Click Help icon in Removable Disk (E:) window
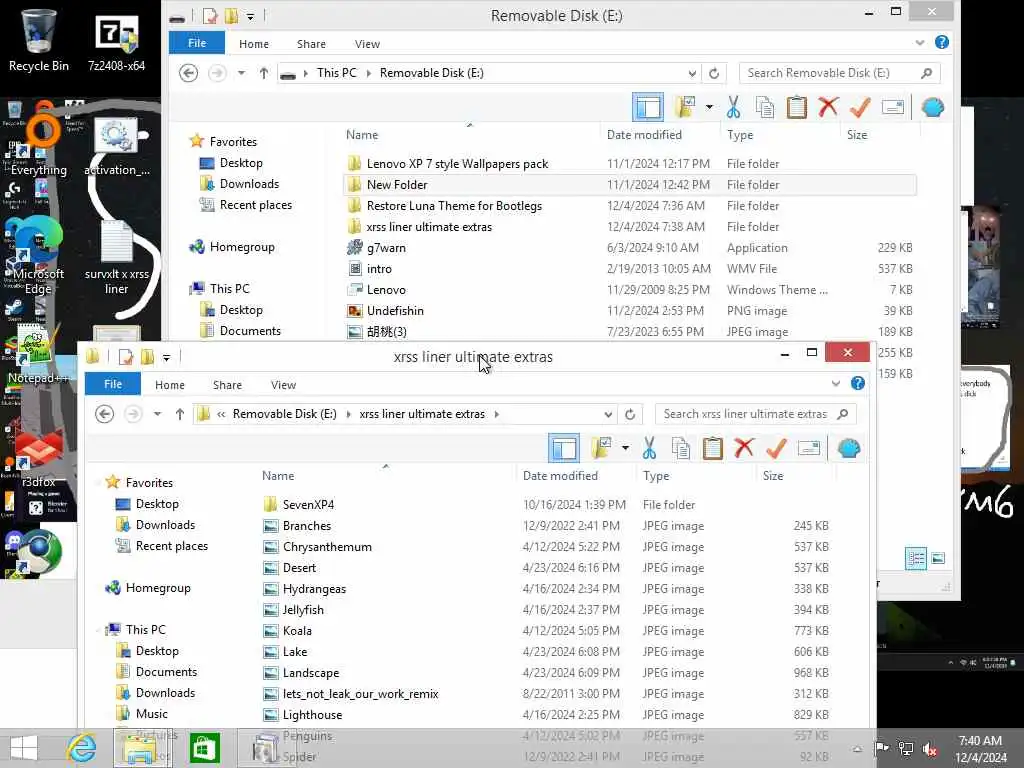This screenshot has width=1024, height=768. tap(941, 42)
